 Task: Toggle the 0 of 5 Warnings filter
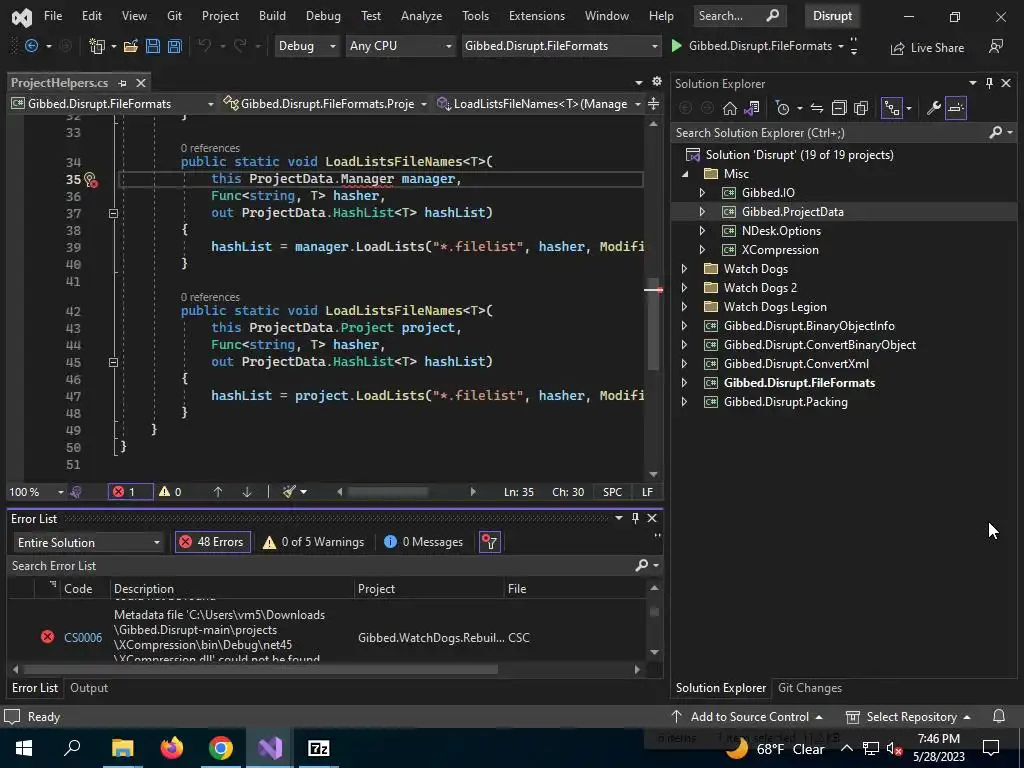313,542
